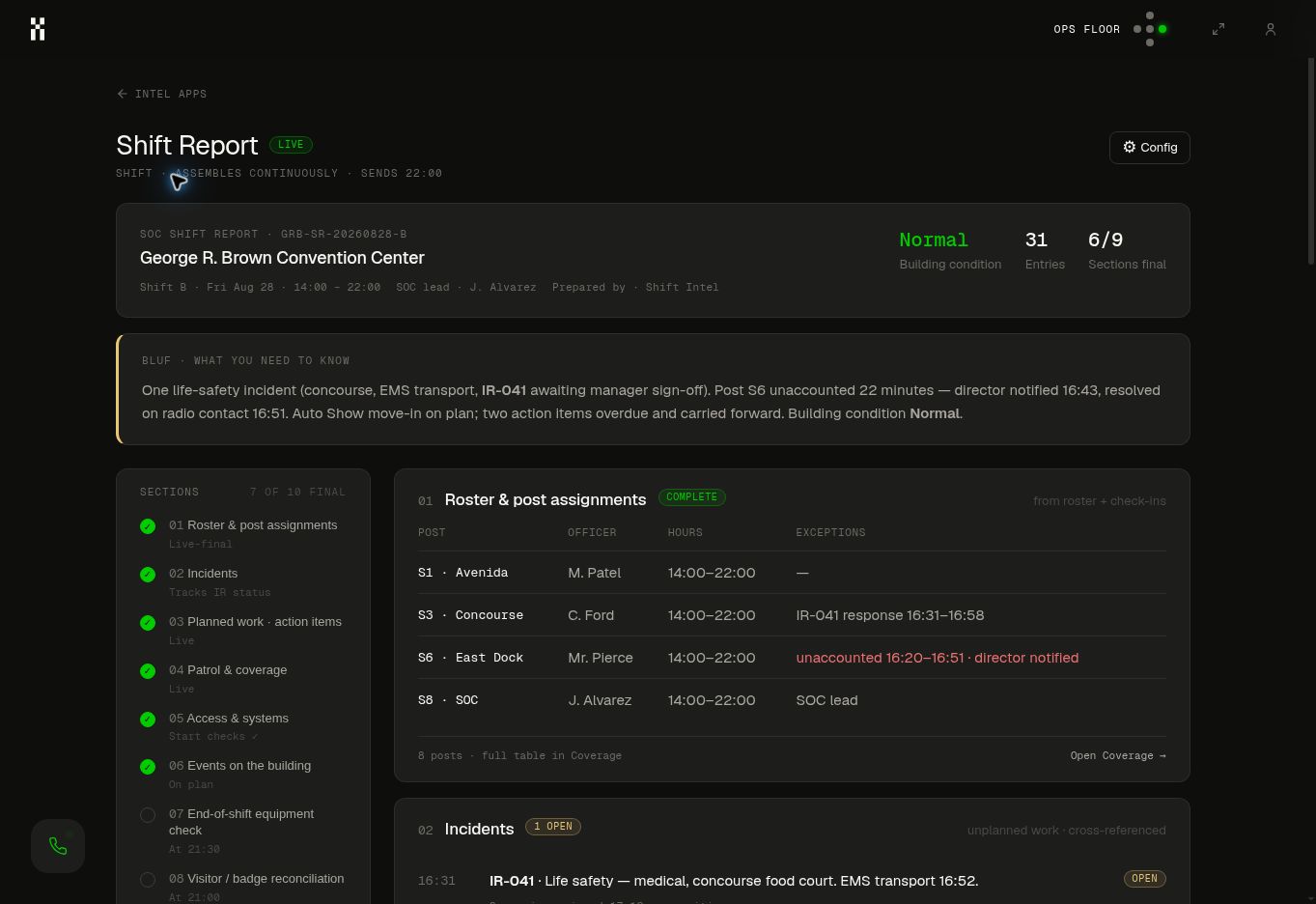Click the George R. Brown Convention Center title

[282, 258]
